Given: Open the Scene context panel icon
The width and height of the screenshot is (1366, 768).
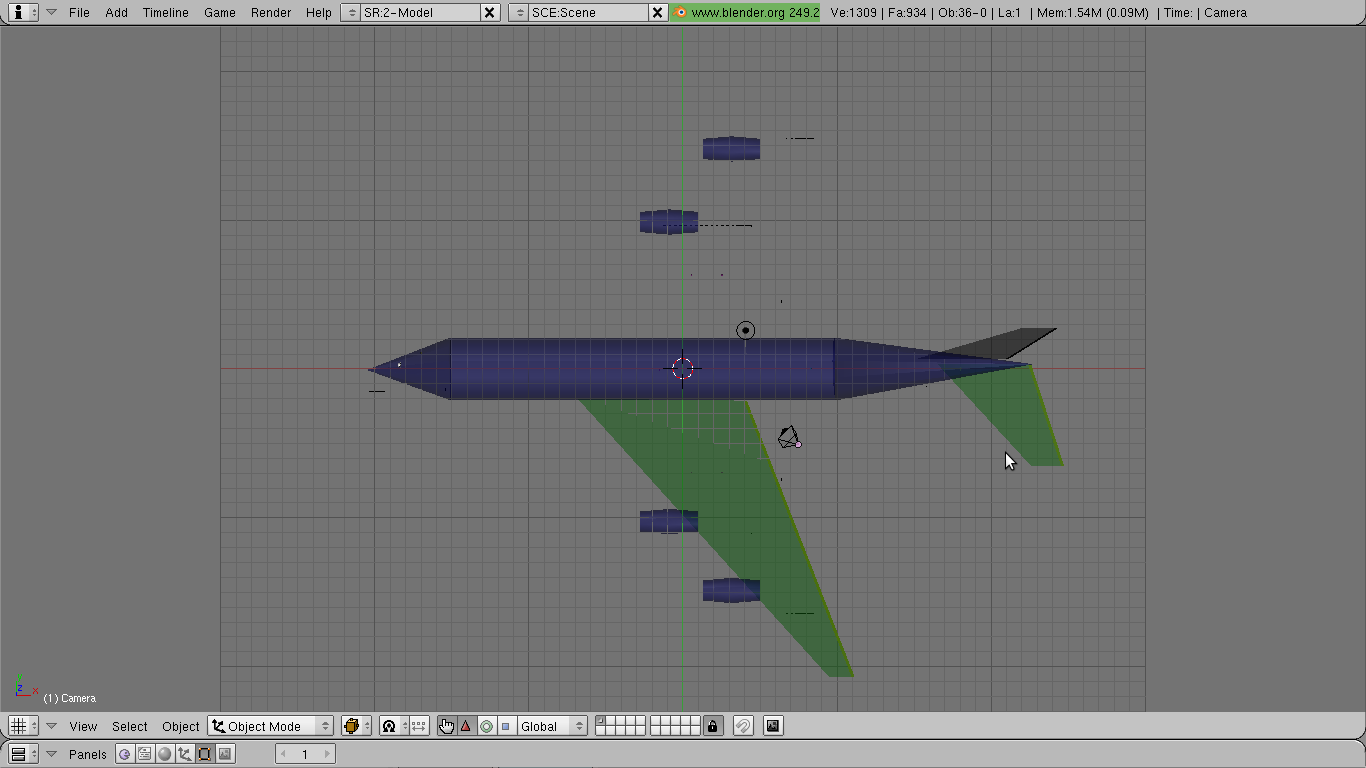Looking at the screenshot, I should point(225,754).
